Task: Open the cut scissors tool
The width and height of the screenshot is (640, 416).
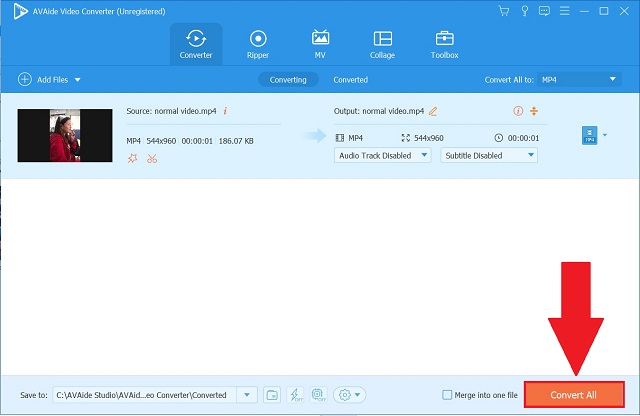Action: click(152, 158)
